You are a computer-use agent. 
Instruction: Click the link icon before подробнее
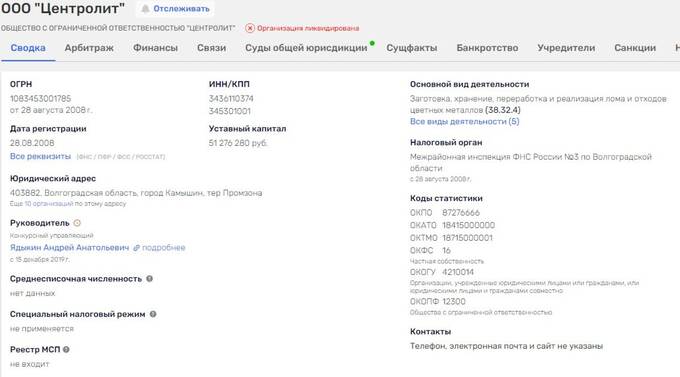[x=136, y=248]
